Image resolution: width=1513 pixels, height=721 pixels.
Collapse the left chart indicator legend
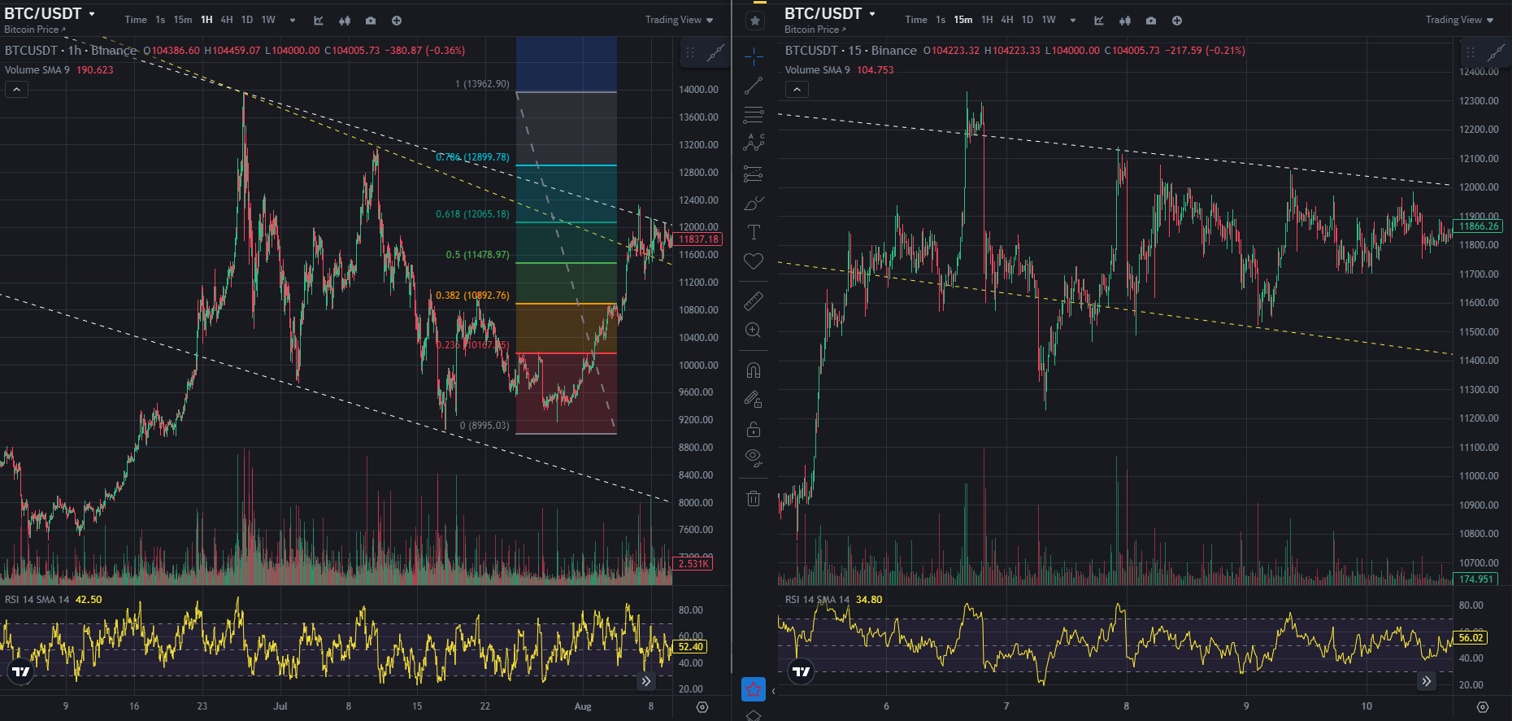click(x=16, y=89)
